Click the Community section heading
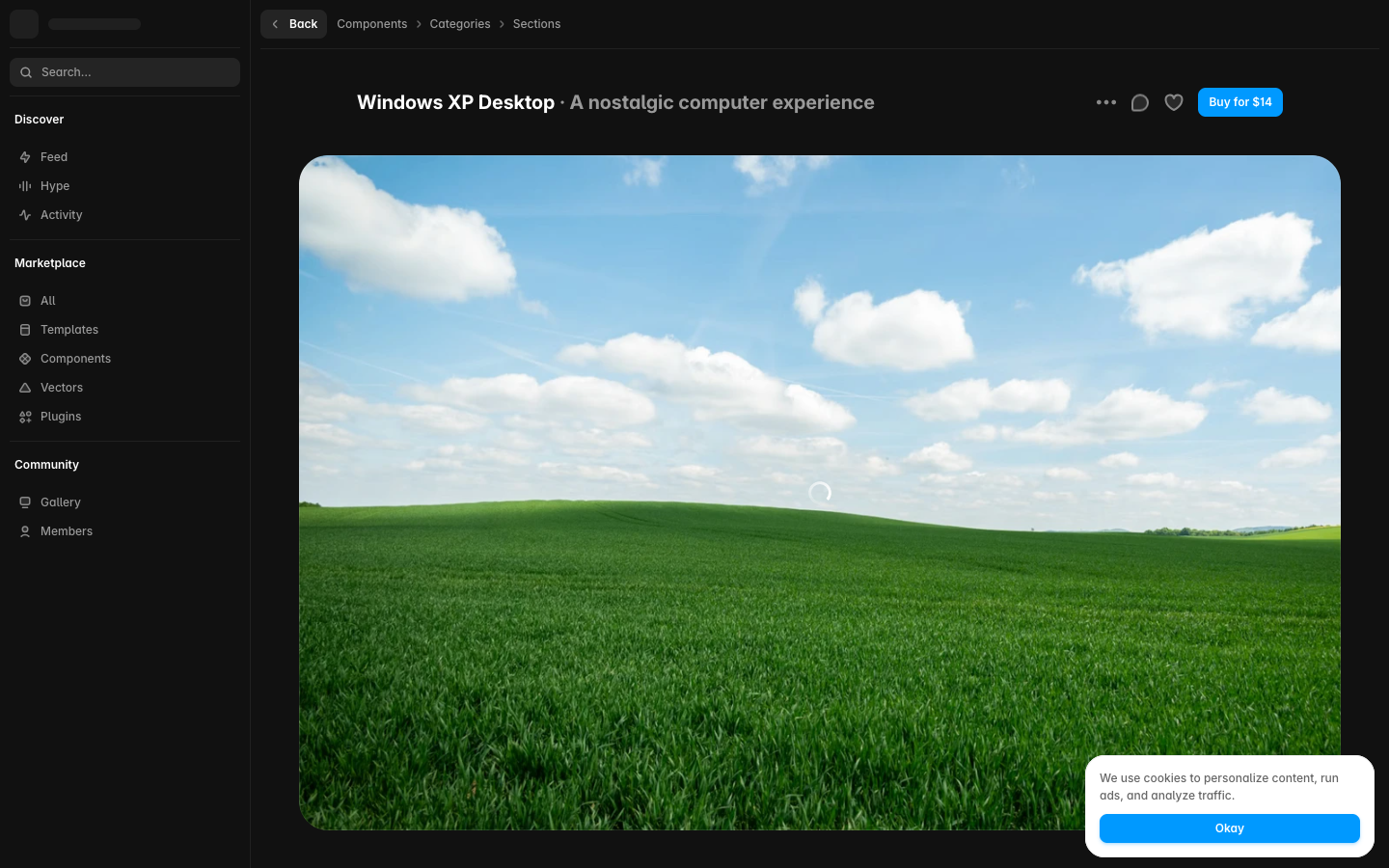 click(46, 465)
